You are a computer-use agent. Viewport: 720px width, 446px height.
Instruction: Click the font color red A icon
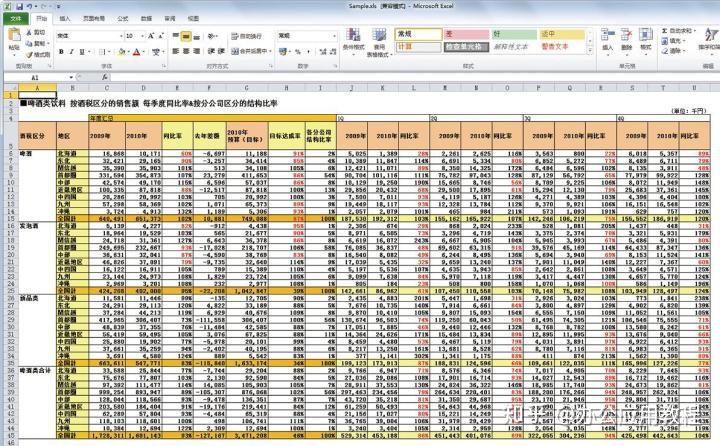click(x=136, y=52)
